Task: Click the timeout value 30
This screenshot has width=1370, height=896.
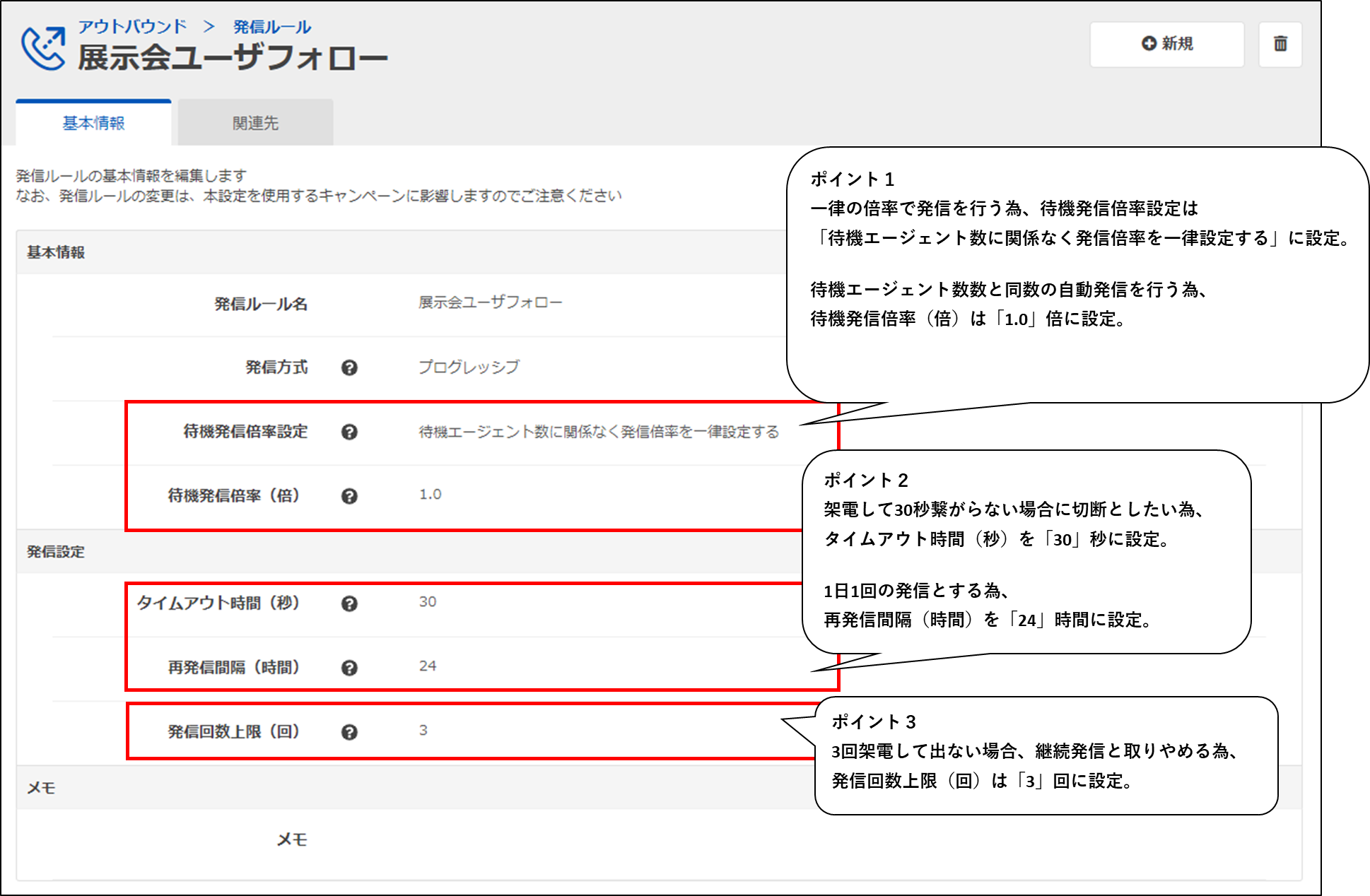Action: point(428,602)
